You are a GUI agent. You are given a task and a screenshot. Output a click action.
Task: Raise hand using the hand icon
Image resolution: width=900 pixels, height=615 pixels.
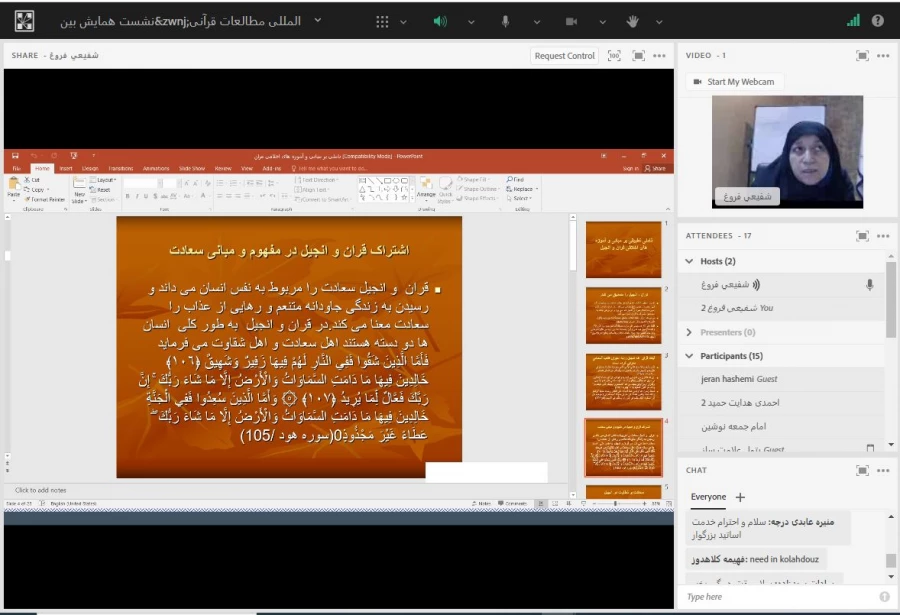[x=633, y=22]
